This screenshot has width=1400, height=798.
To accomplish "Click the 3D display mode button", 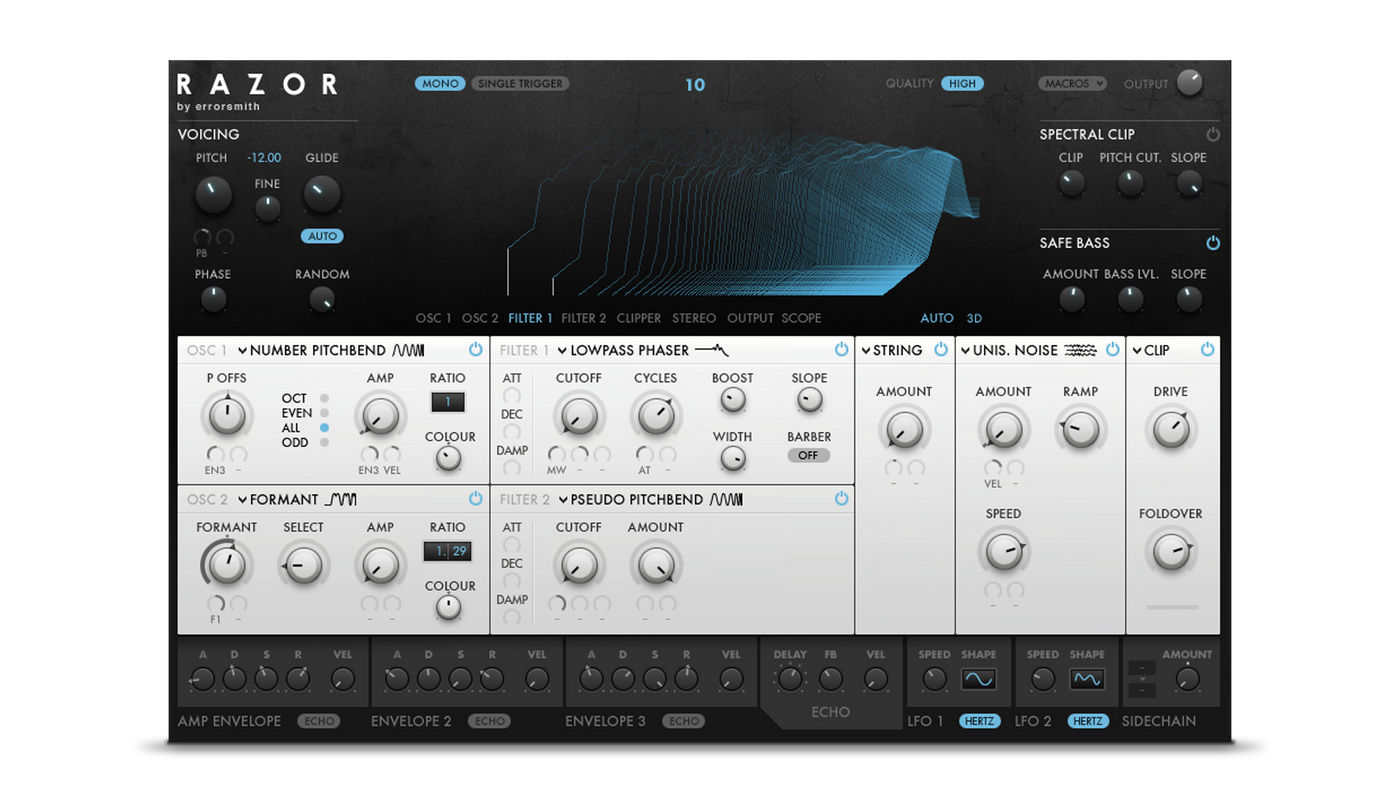I will (x=974, y=318).
